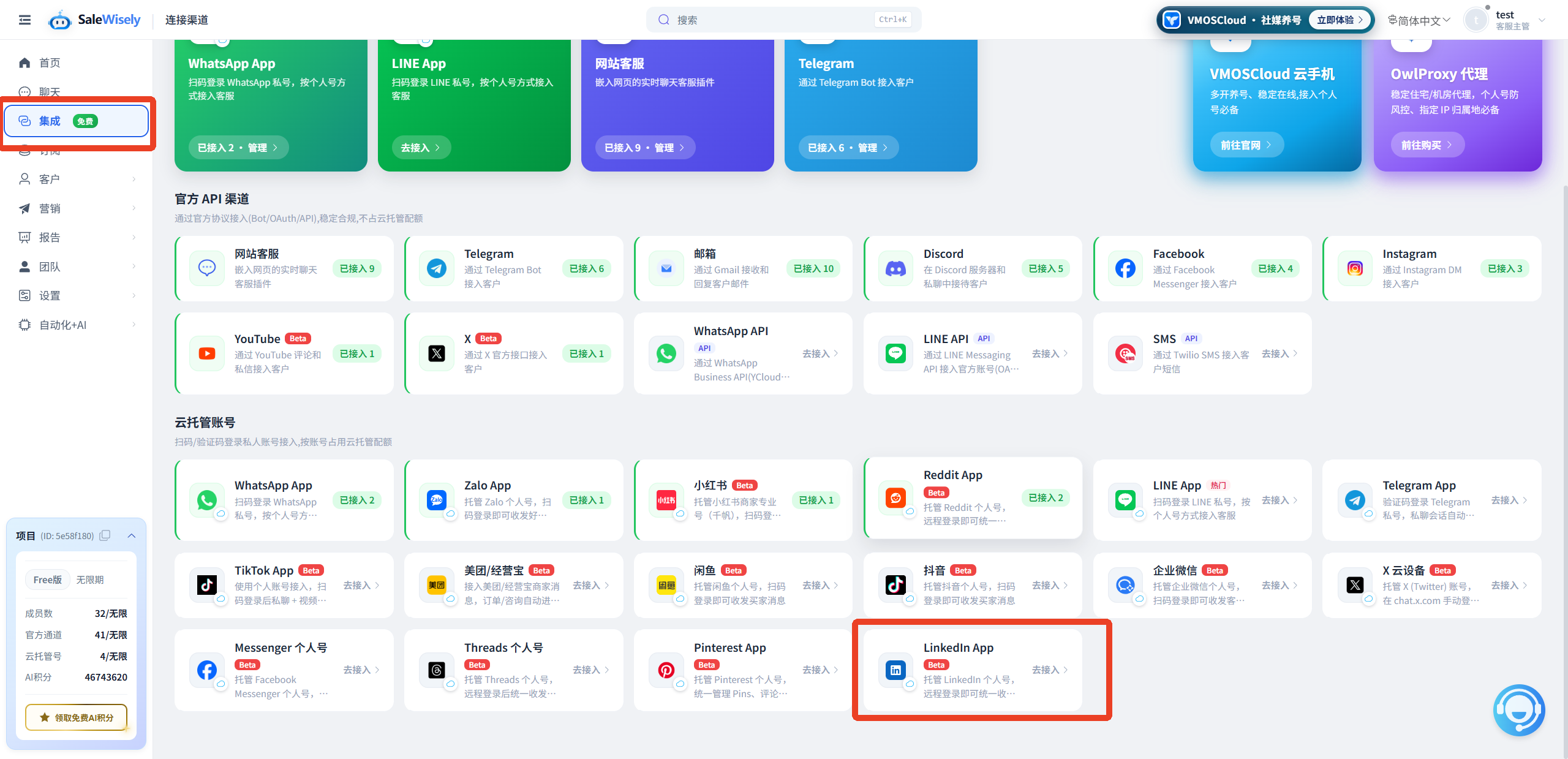
Task: Click 去接入 on the LINE App banner
Action: pos(421,148)
